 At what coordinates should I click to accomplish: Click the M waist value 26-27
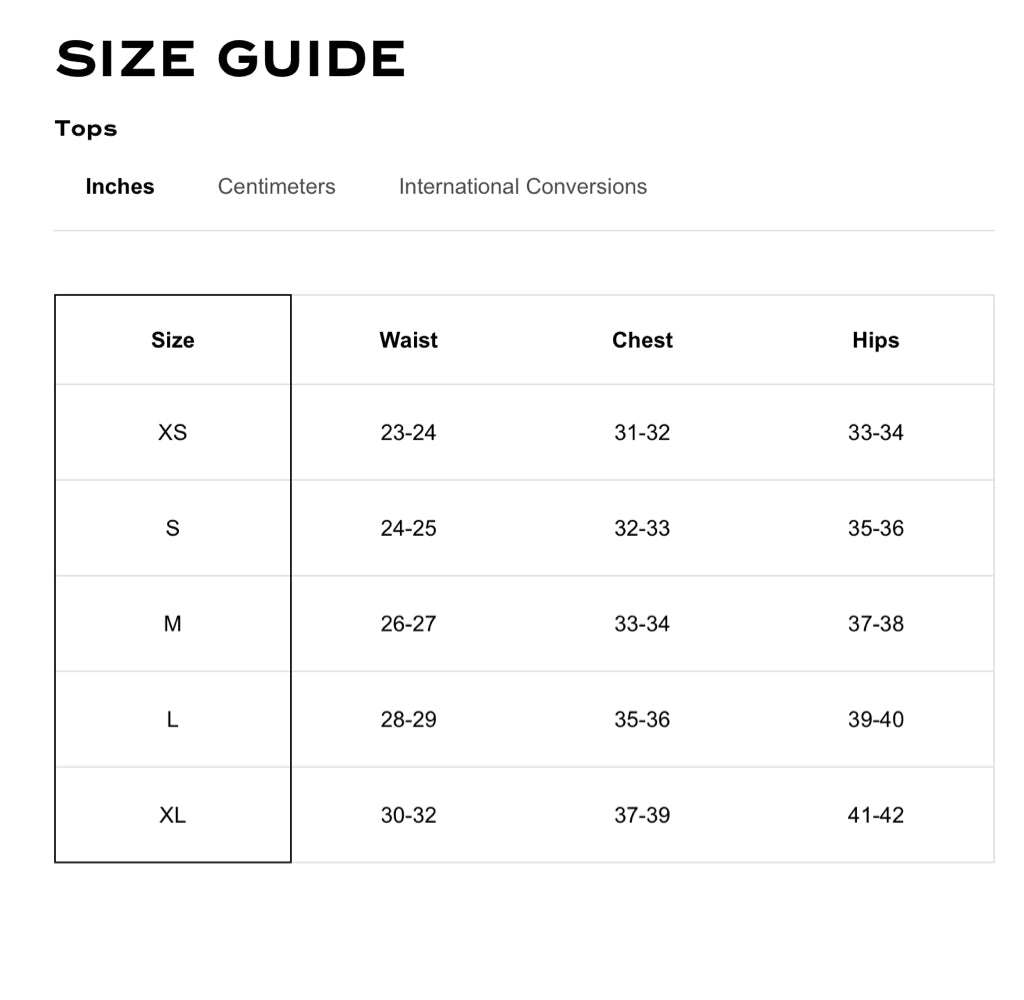408,624
